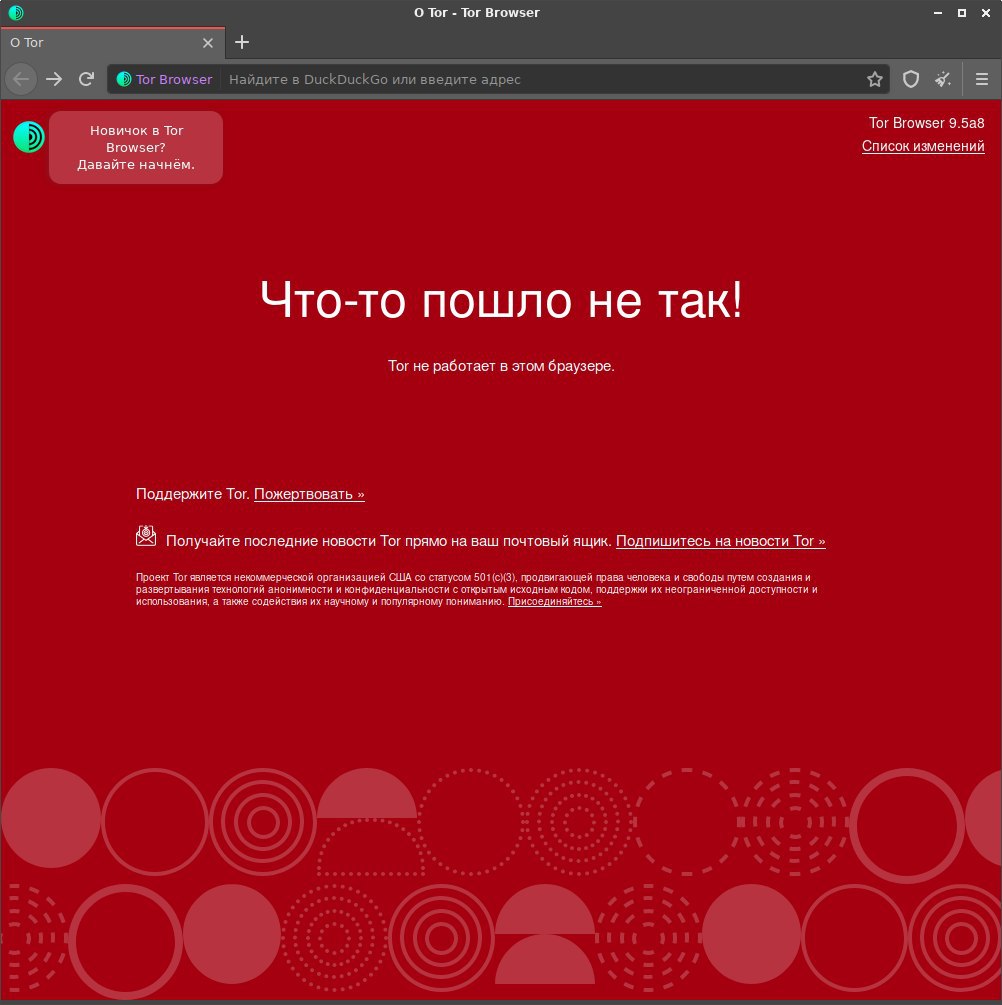Click the "Присоединяйтесь »" link
Screen dimensions: 1002x1005
(555, 601)
